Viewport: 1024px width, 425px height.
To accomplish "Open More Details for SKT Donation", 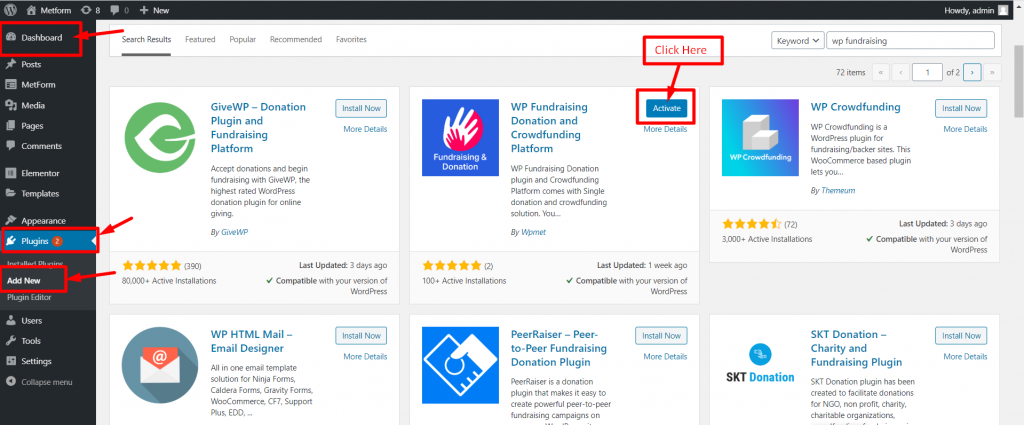I will pos(965,356).
